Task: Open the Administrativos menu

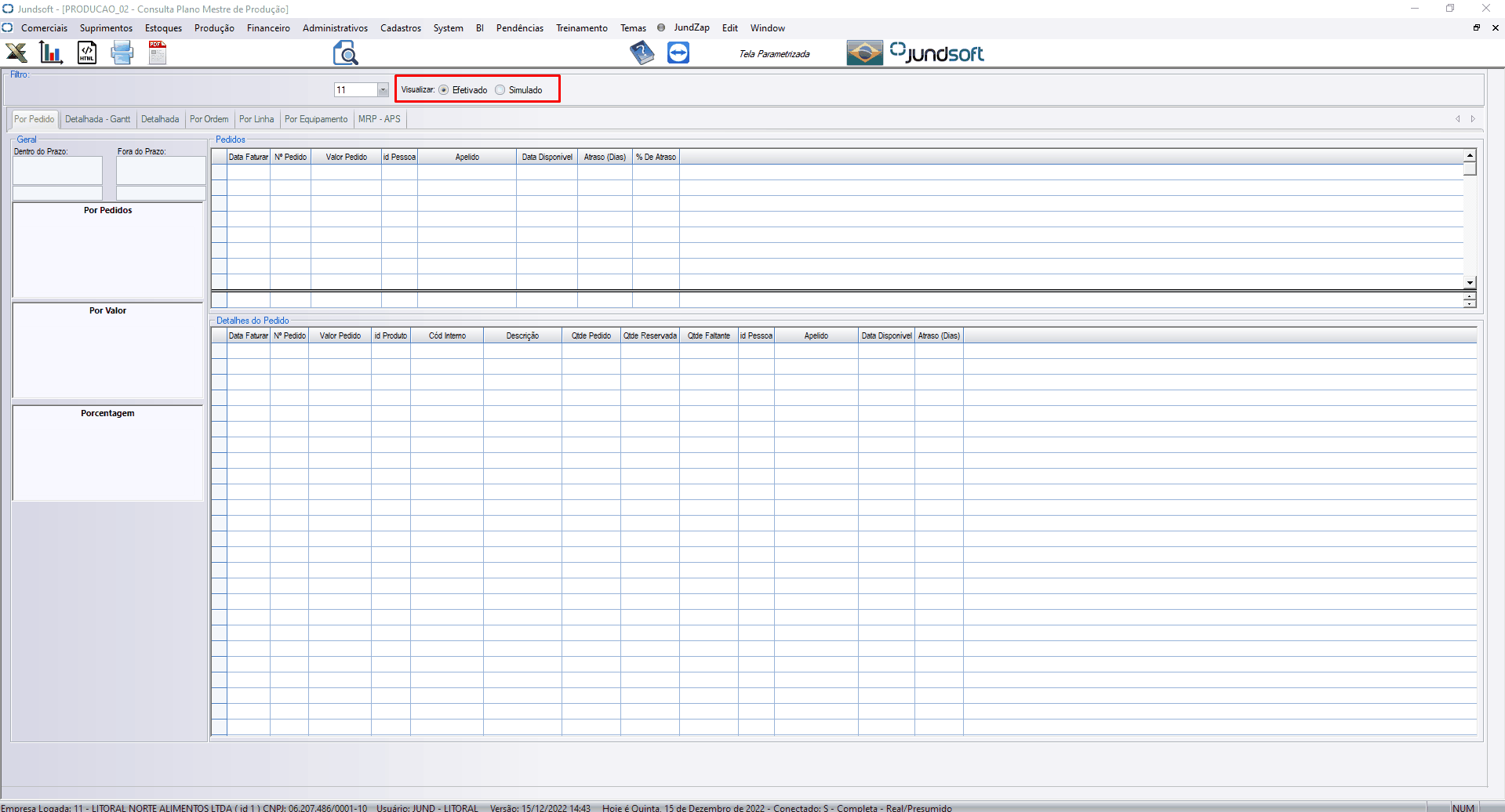Action: (x=336, y=28)
